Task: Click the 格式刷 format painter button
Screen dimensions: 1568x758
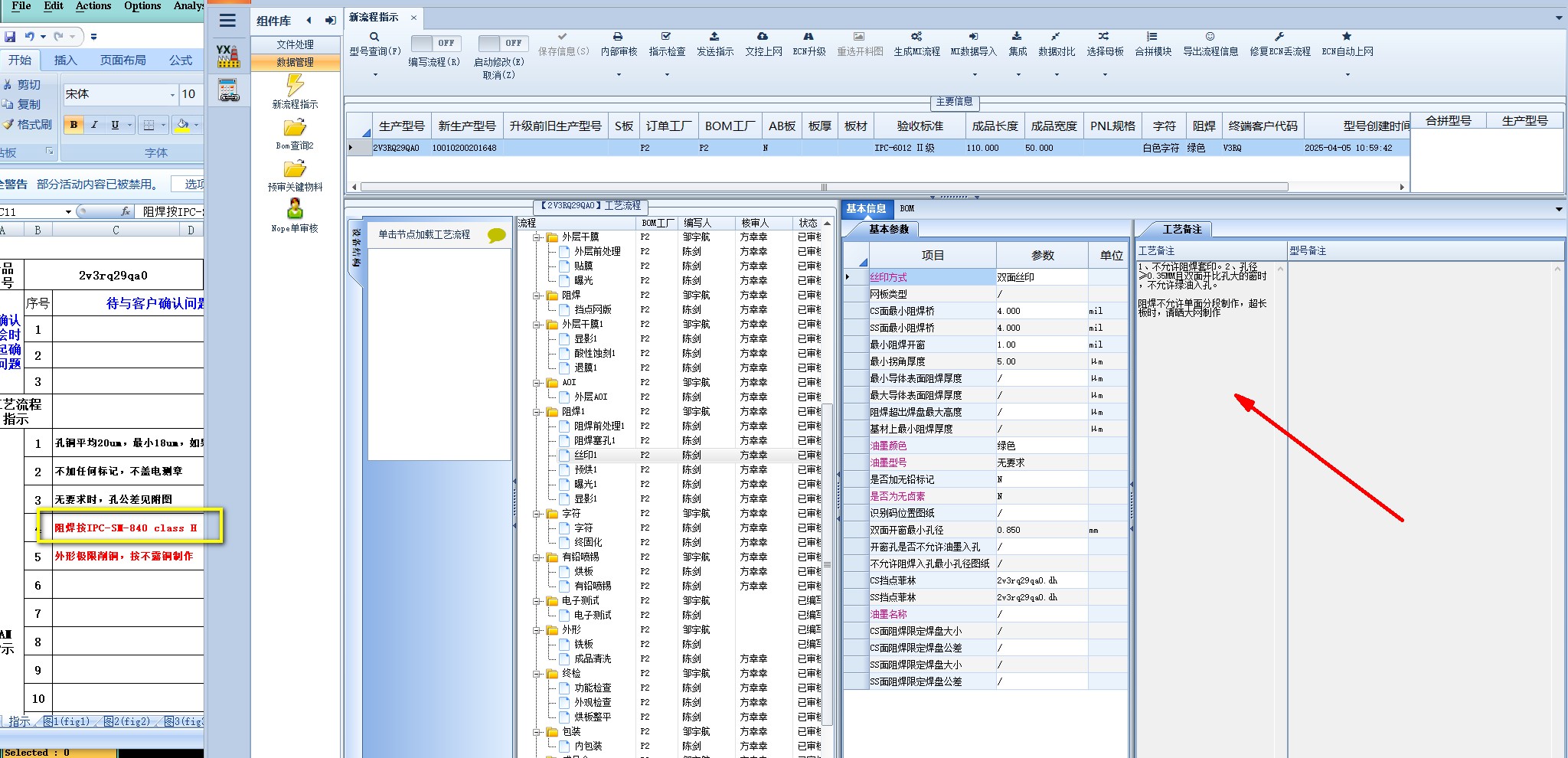Action: point(28,124)
